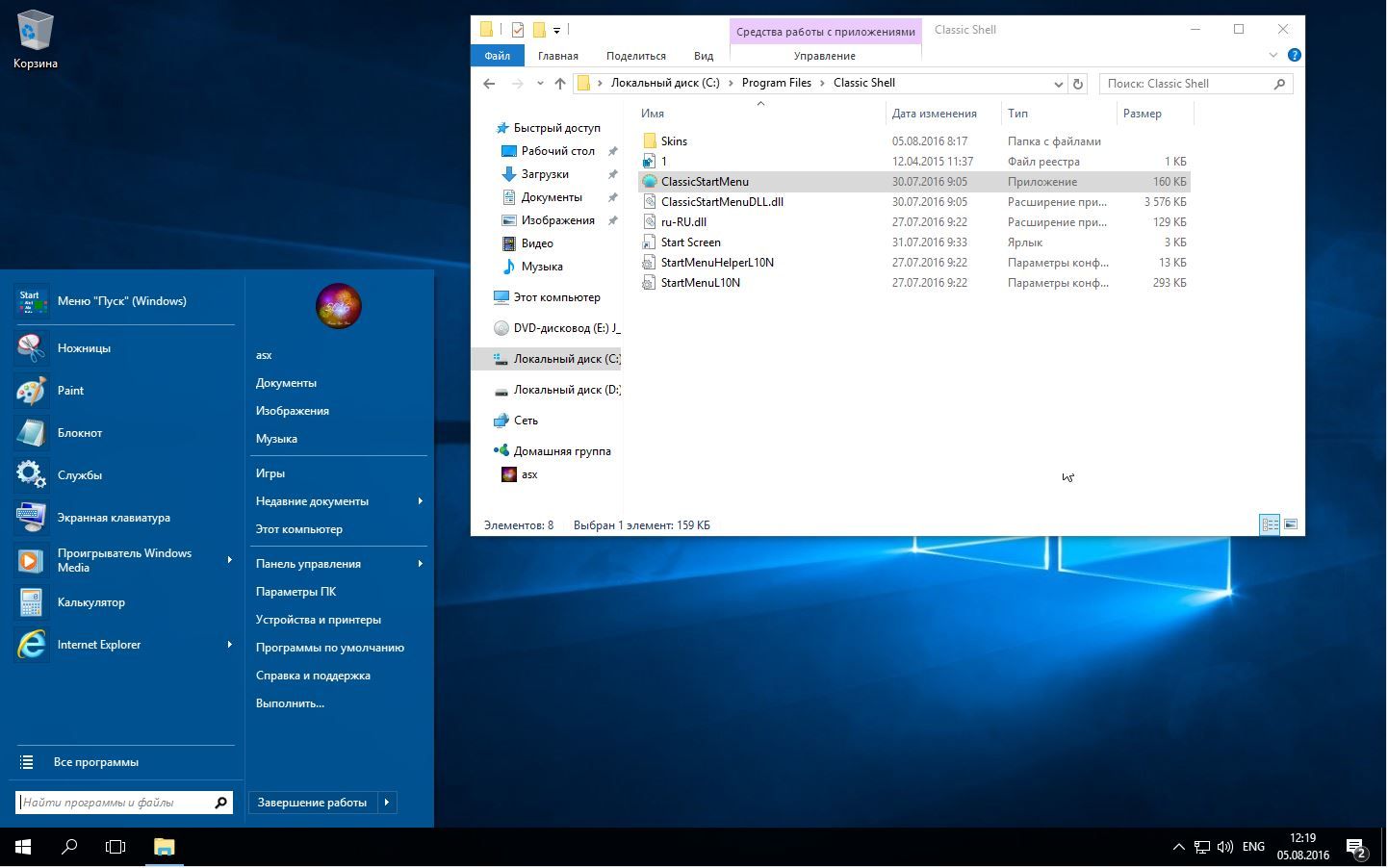Open Меню "Пуск" (Windows) entry
This screenshot has height=868, width=1388.
coord(123,301)
